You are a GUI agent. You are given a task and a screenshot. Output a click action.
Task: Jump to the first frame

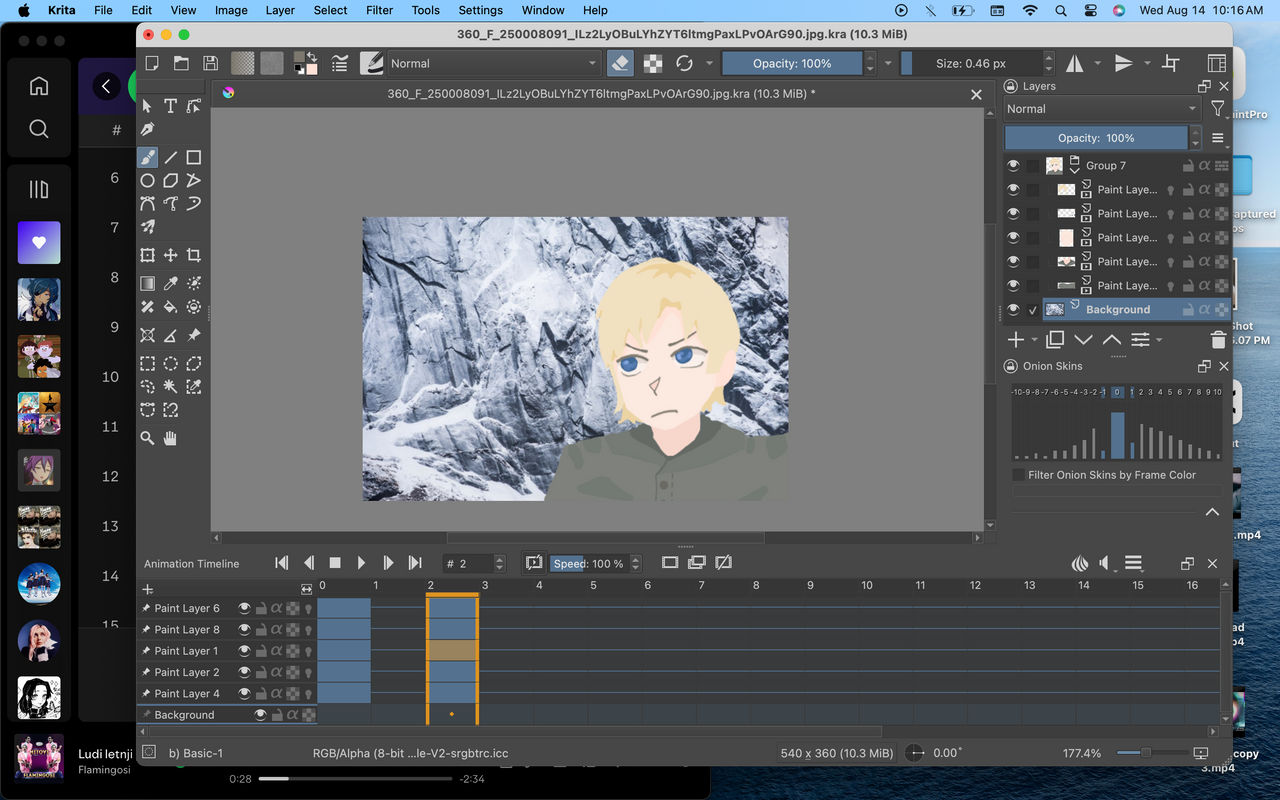tap(282, 563)
